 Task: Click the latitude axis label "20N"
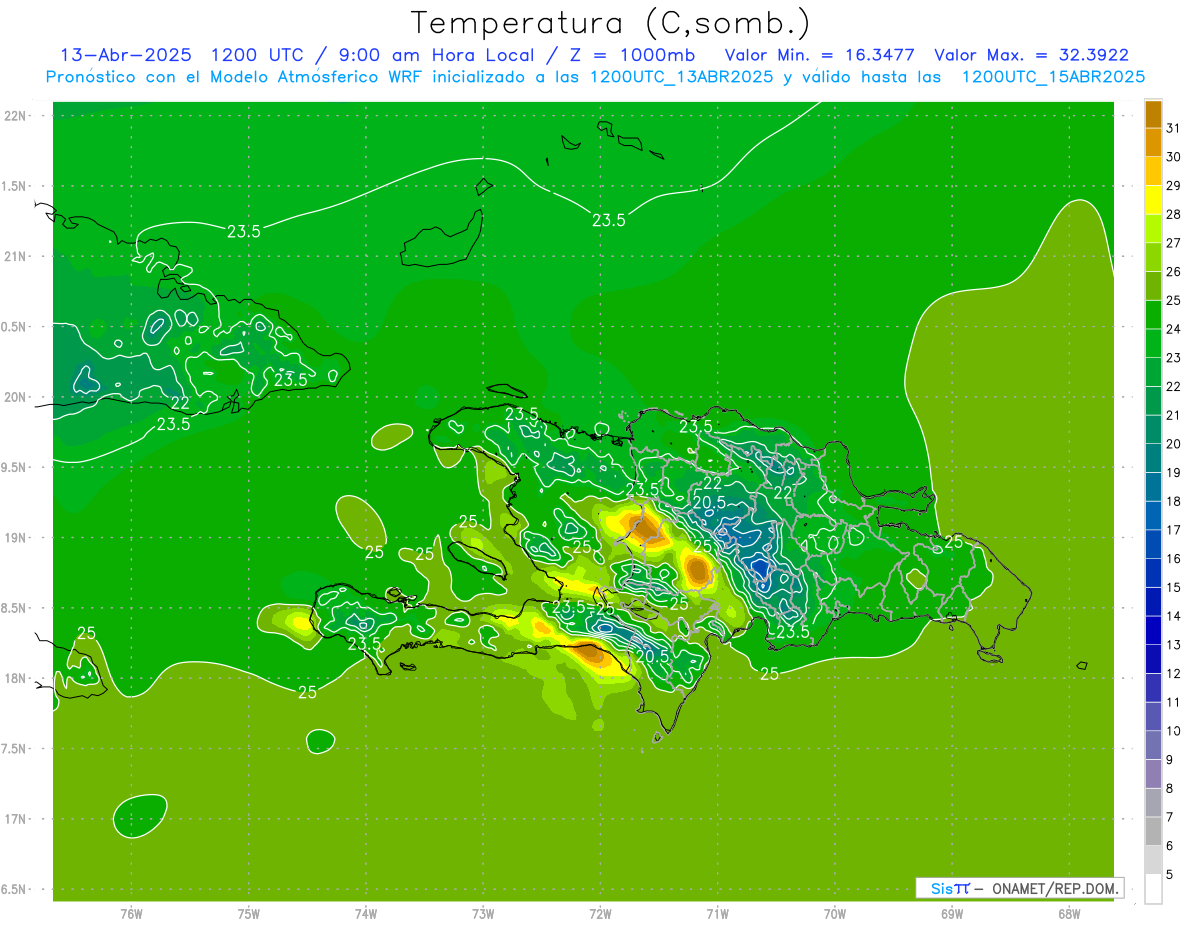coord(16,397)
